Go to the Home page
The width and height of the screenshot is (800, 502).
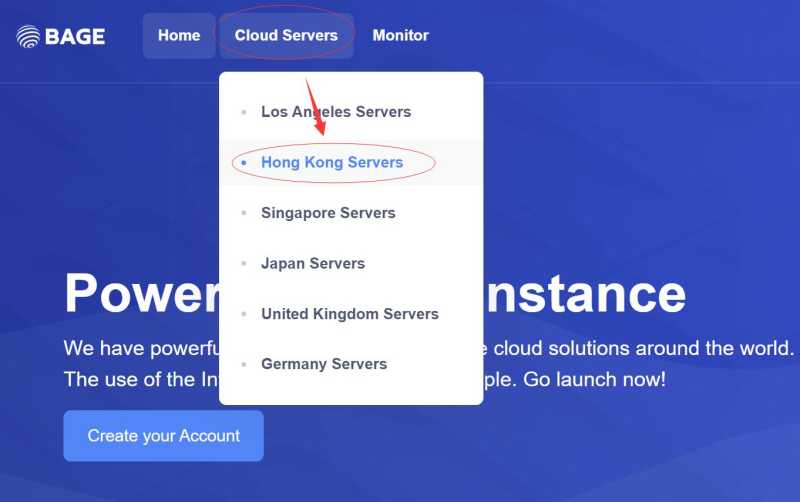pos(179,36)
